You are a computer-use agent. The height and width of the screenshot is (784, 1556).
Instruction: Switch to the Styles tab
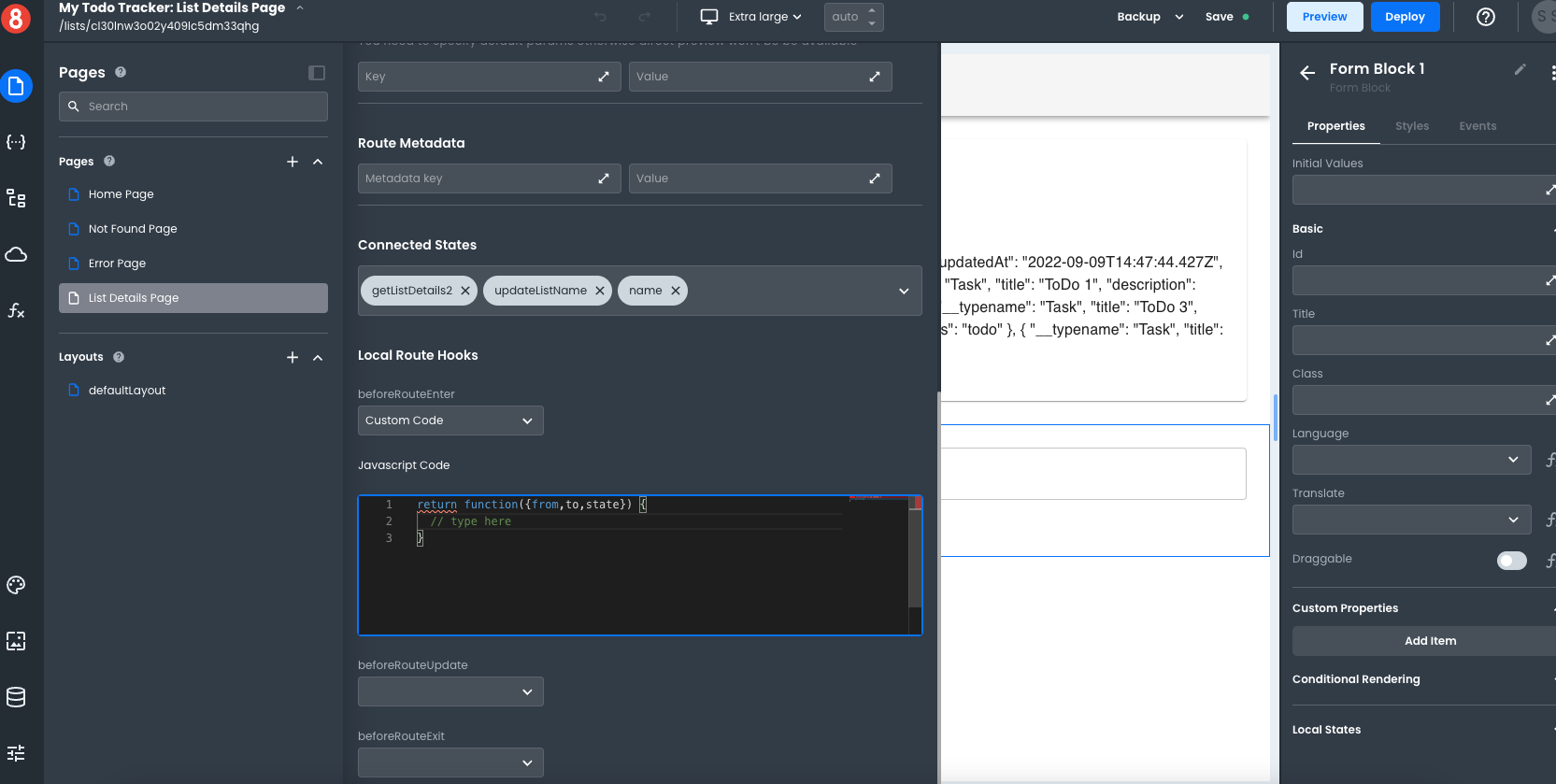tap(1411, 126)
